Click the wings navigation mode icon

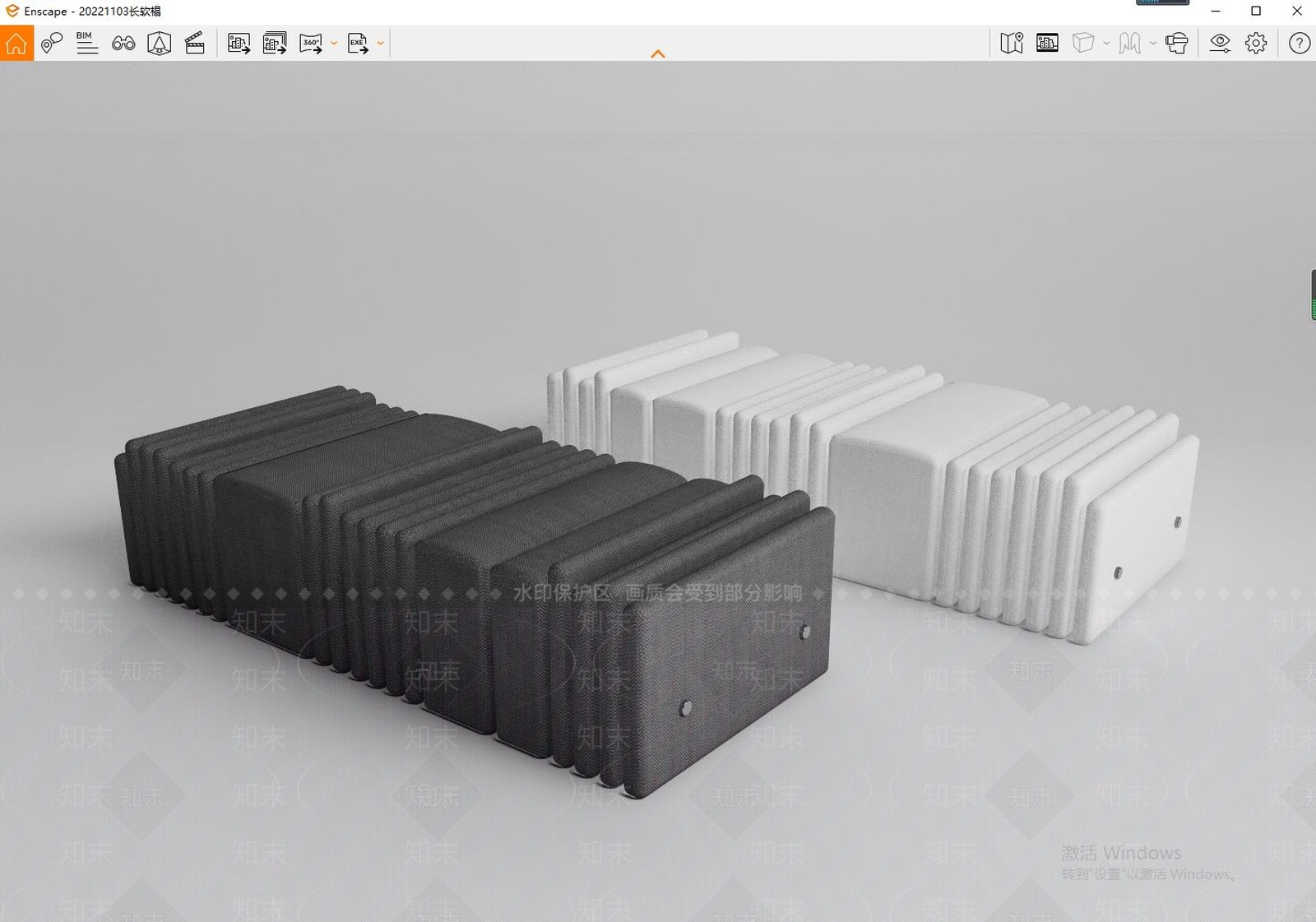pyautogui.click(x=1130, y=43)
